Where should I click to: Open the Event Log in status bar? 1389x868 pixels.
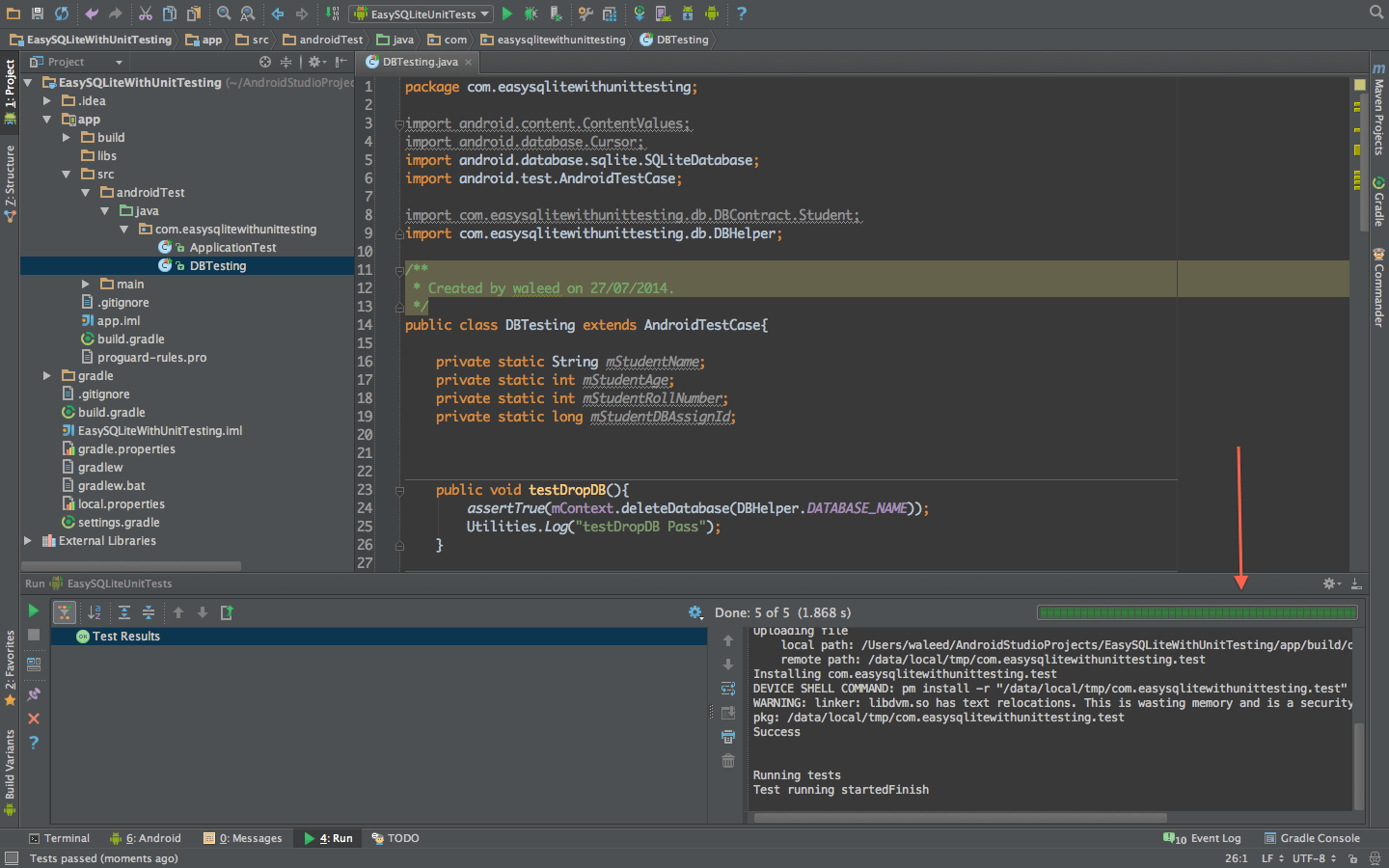(x=1204, y=838)
